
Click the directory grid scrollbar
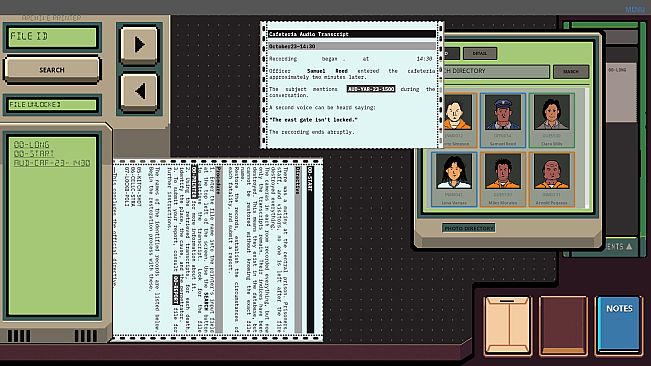click(x=587, y=148)
